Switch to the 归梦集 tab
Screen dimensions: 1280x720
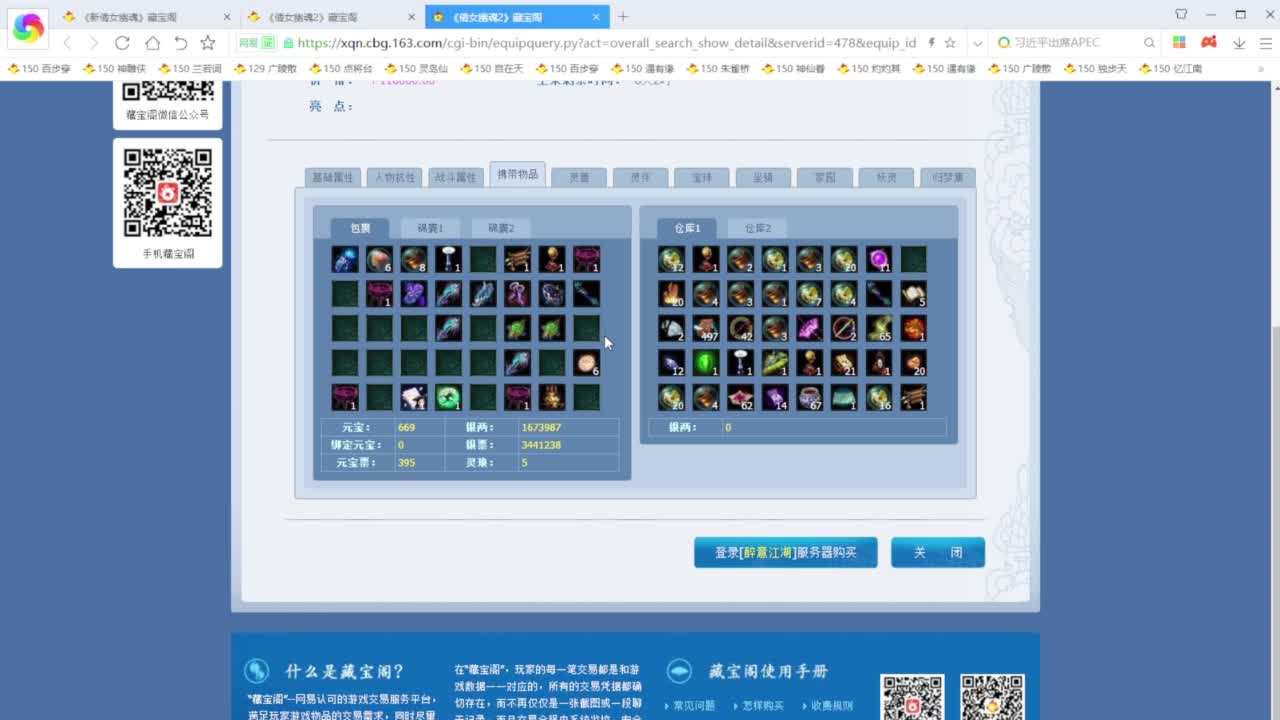click(947, 178)
